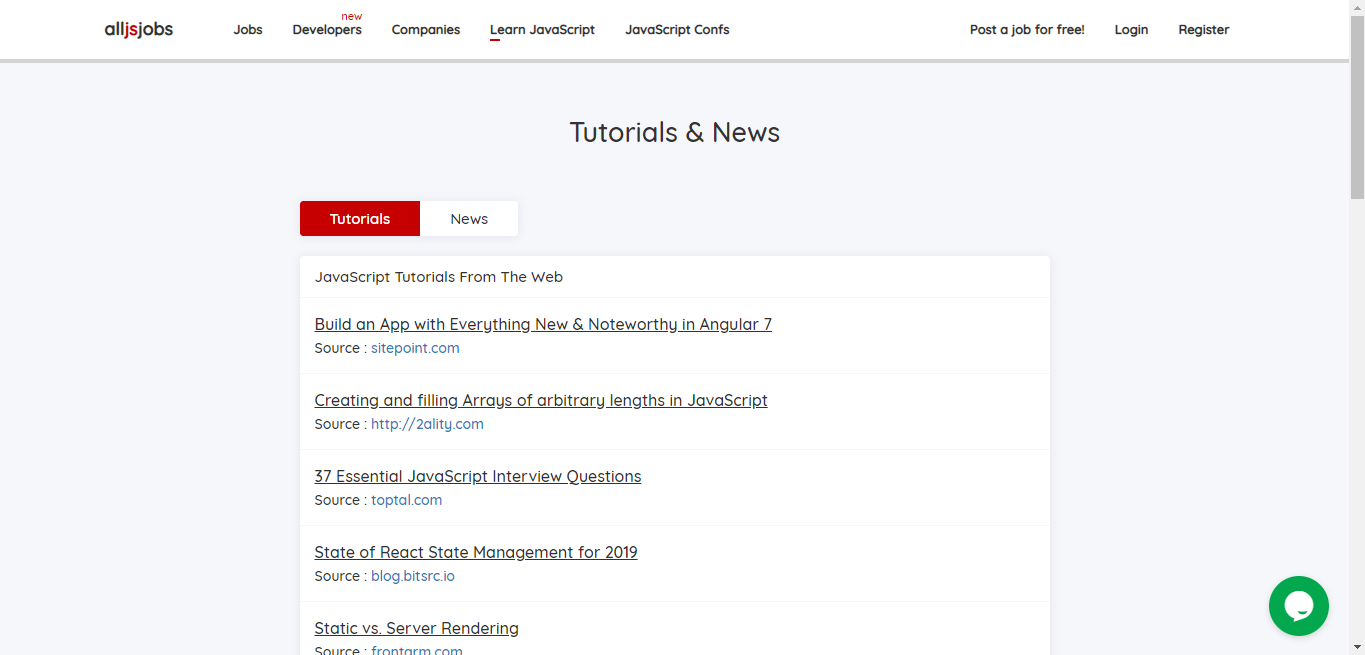Screen dimensions: 1365x655
Task: Open the Developers section with new badge
Action: click(327, 30)
